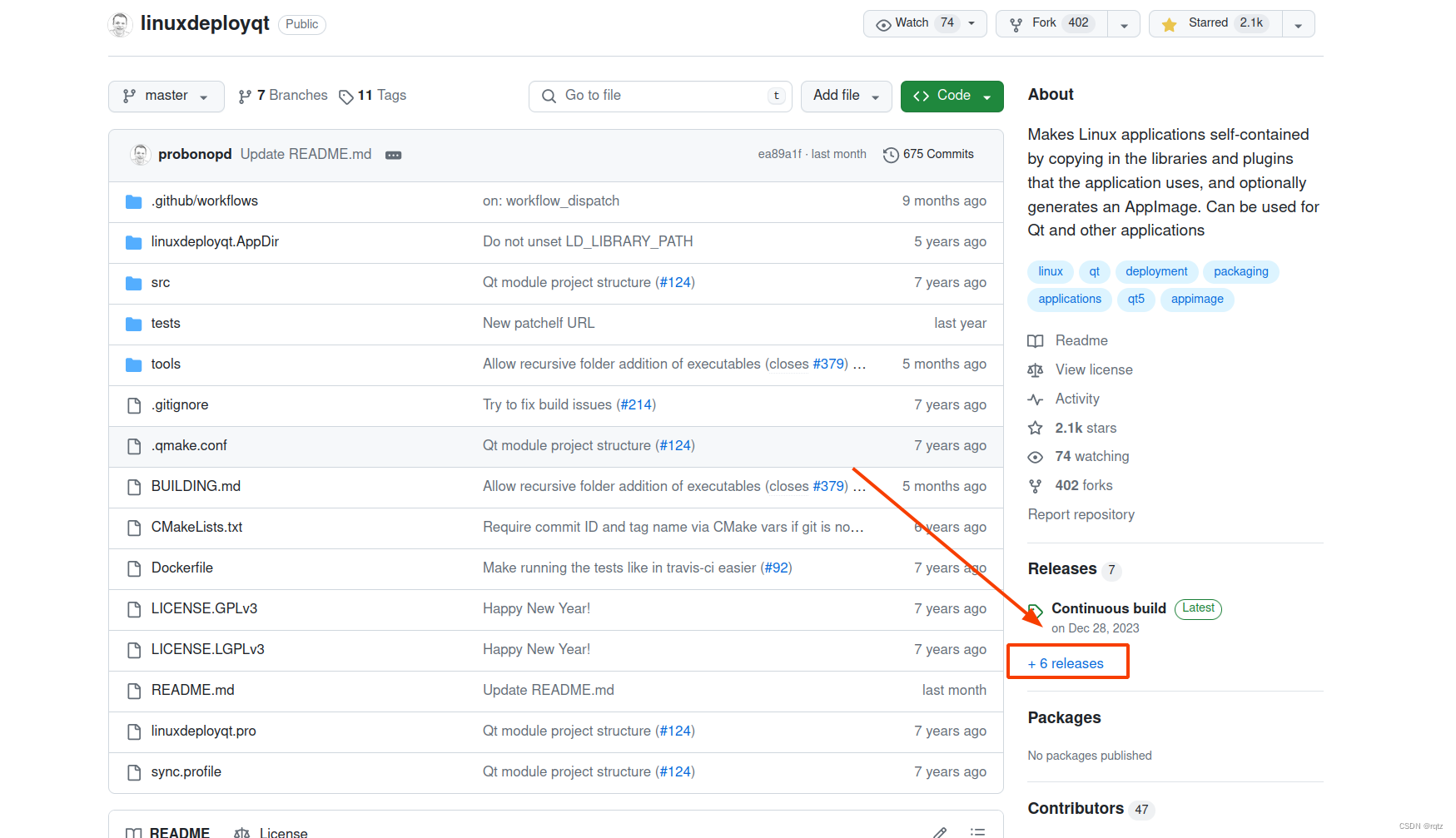Open the Add file dropdown
This screenshot has height=838, width=1456.
(847, 97)
